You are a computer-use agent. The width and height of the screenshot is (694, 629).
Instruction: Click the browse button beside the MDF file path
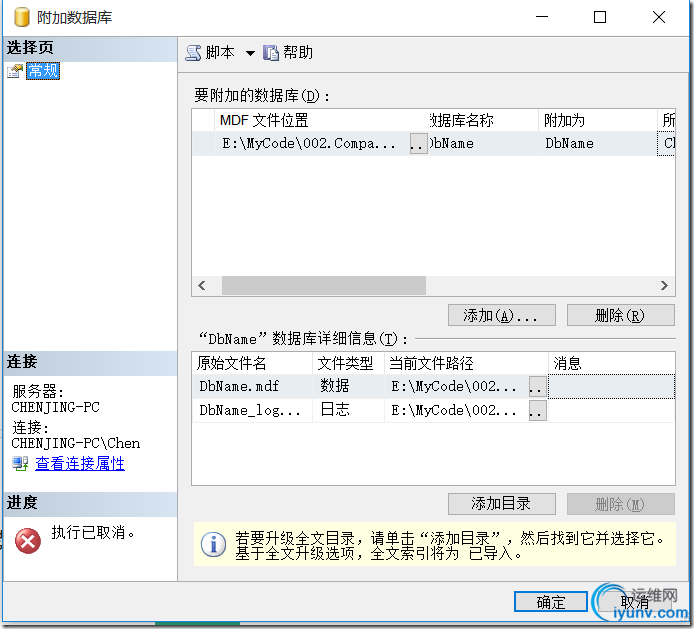(x=418, y=144)
